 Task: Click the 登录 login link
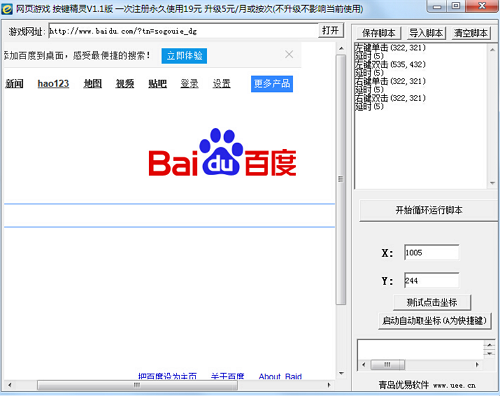(190, 84)
